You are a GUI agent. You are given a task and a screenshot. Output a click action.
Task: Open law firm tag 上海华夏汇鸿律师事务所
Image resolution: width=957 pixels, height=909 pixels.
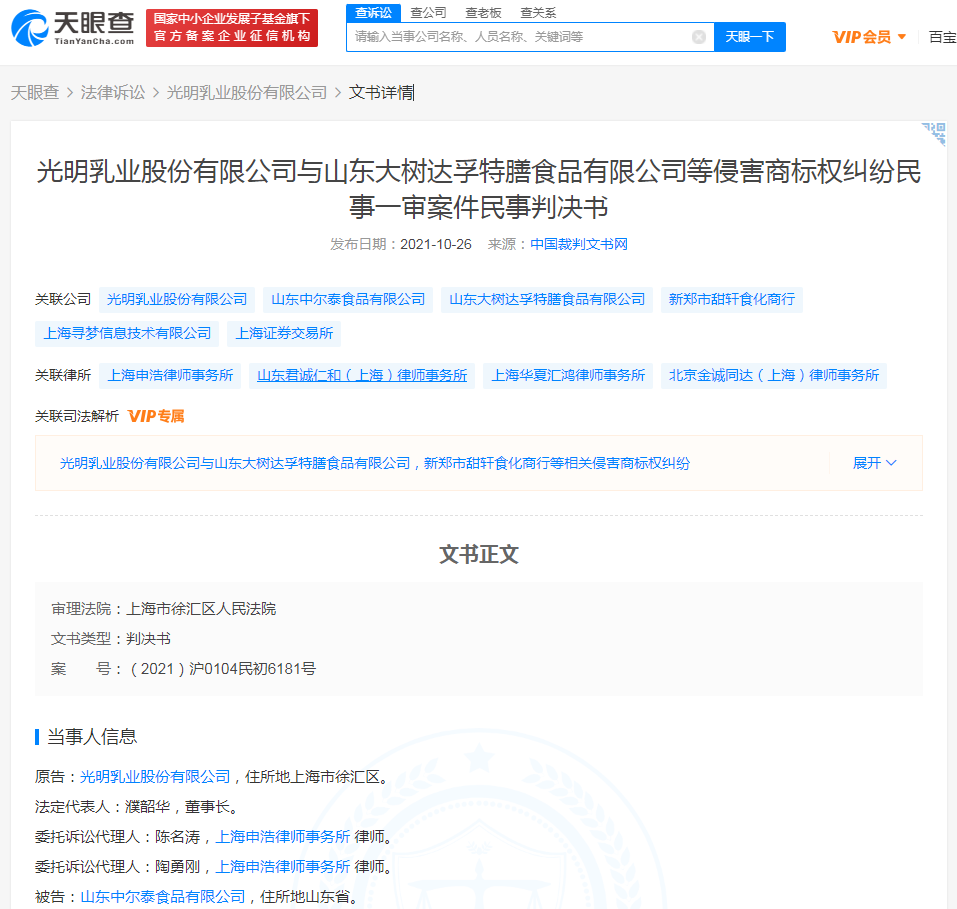568,375
